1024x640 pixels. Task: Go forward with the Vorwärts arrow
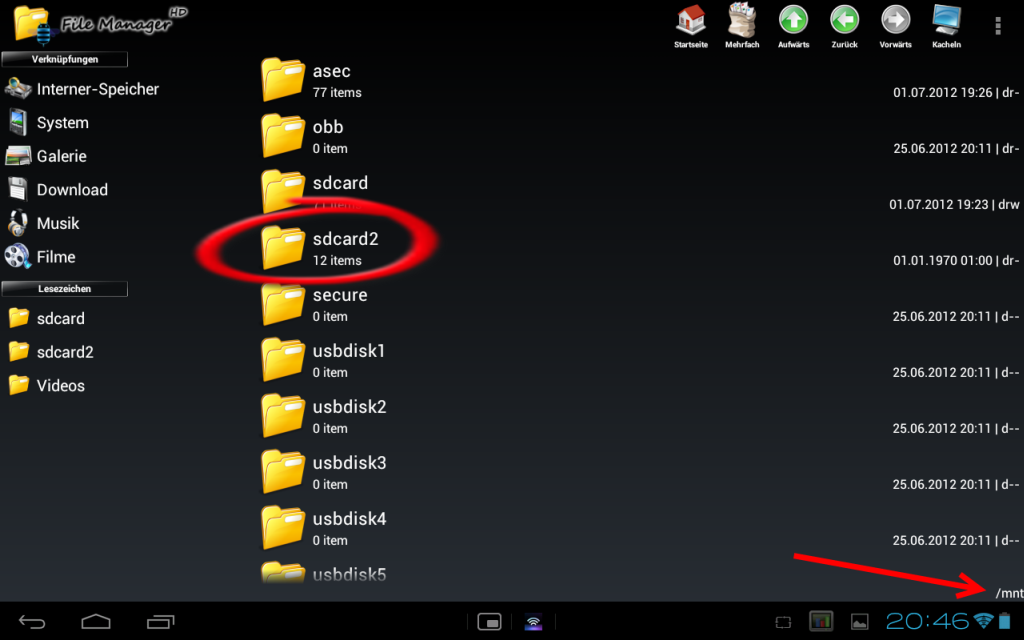pyautogui.click(x=895, y=25)
